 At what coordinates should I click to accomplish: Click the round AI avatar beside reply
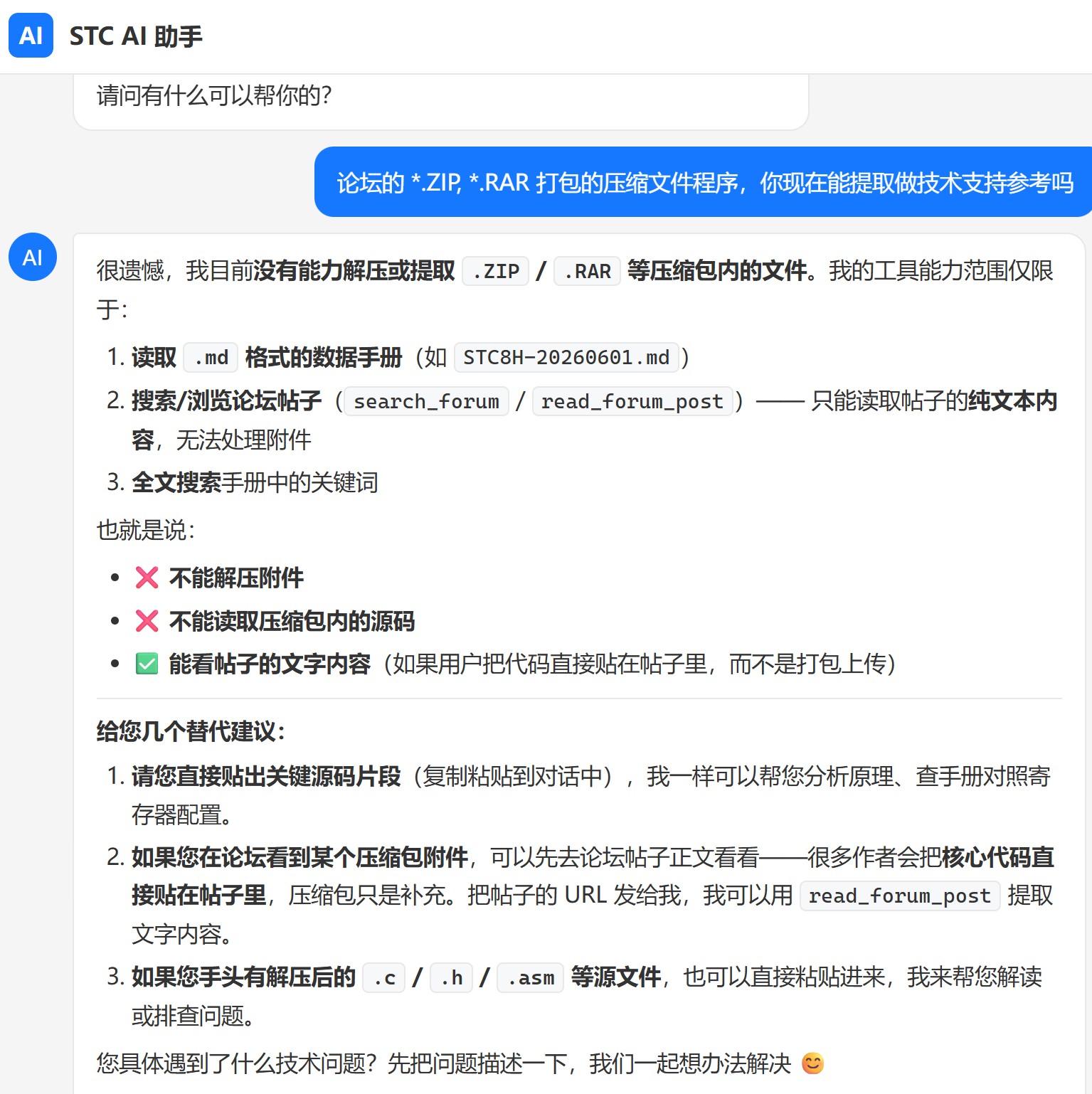point(33,257)
